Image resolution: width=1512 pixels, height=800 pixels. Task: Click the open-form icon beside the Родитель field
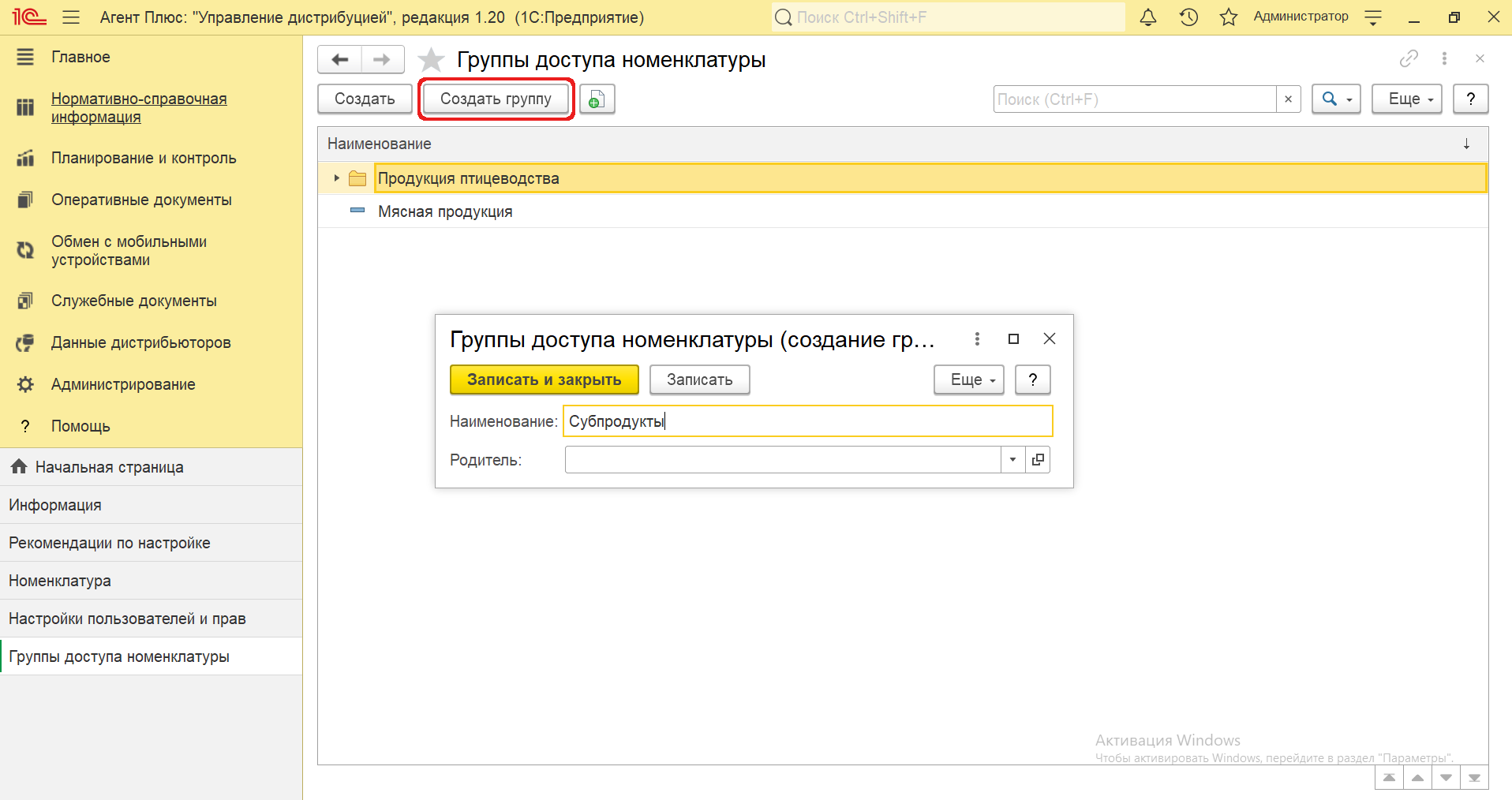tap(1038, 460)
